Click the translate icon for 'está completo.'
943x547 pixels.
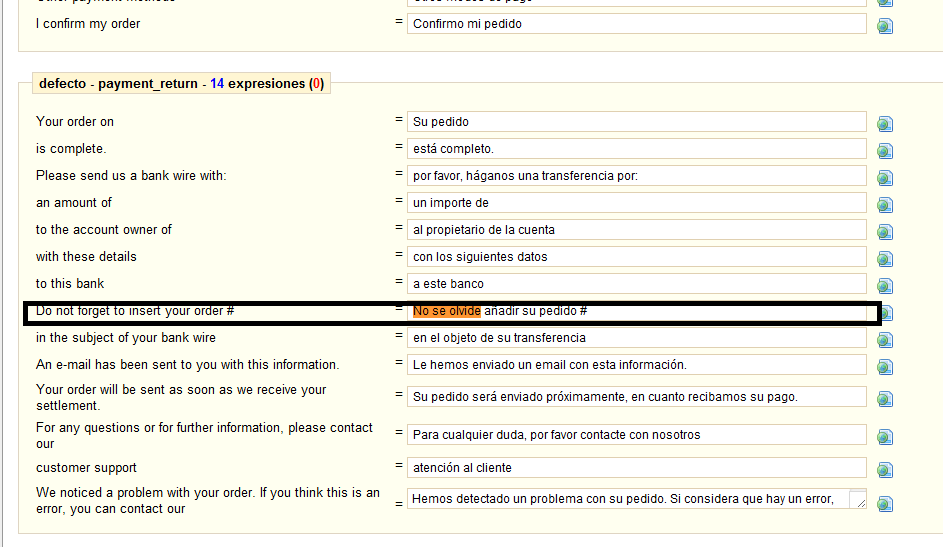click(x=885, y=151)
